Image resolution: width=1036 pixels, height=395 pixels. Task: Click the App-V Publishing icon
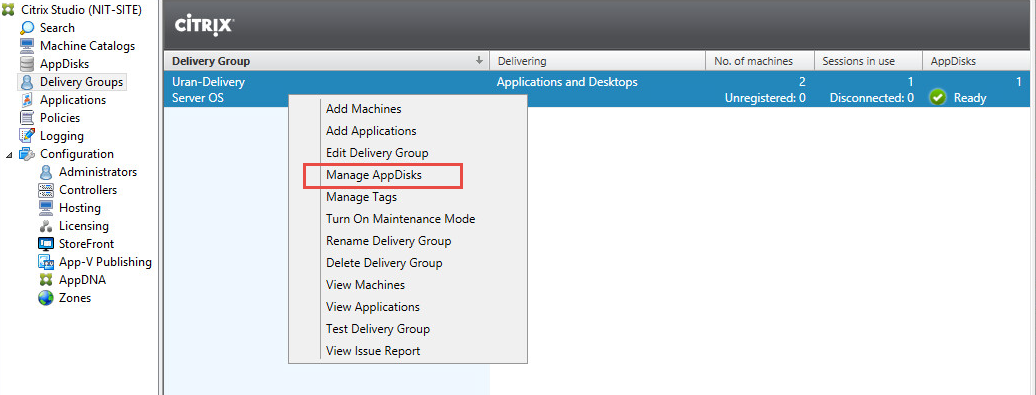tap(46, 262)
